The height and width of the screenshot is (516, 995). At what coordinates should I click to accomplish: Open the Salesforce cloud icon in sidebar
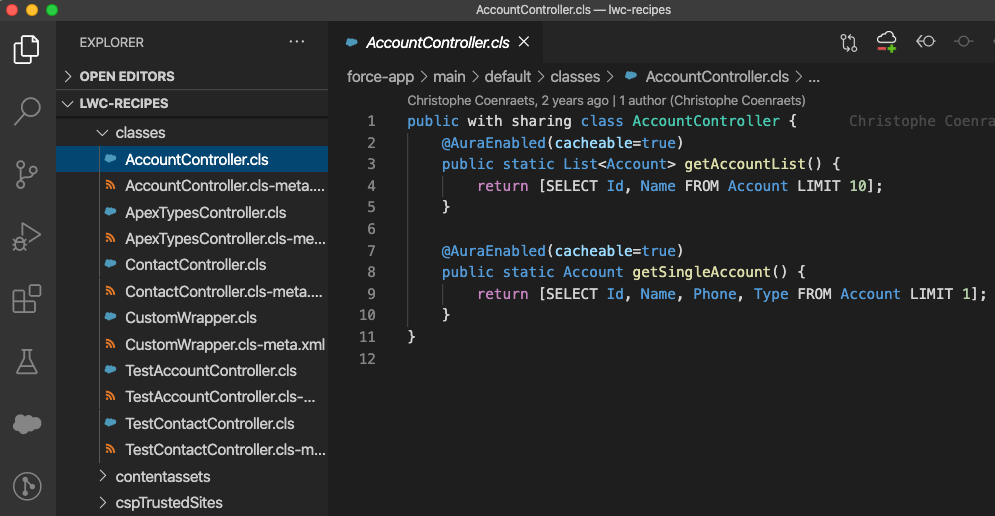click(x=27, y=424)
